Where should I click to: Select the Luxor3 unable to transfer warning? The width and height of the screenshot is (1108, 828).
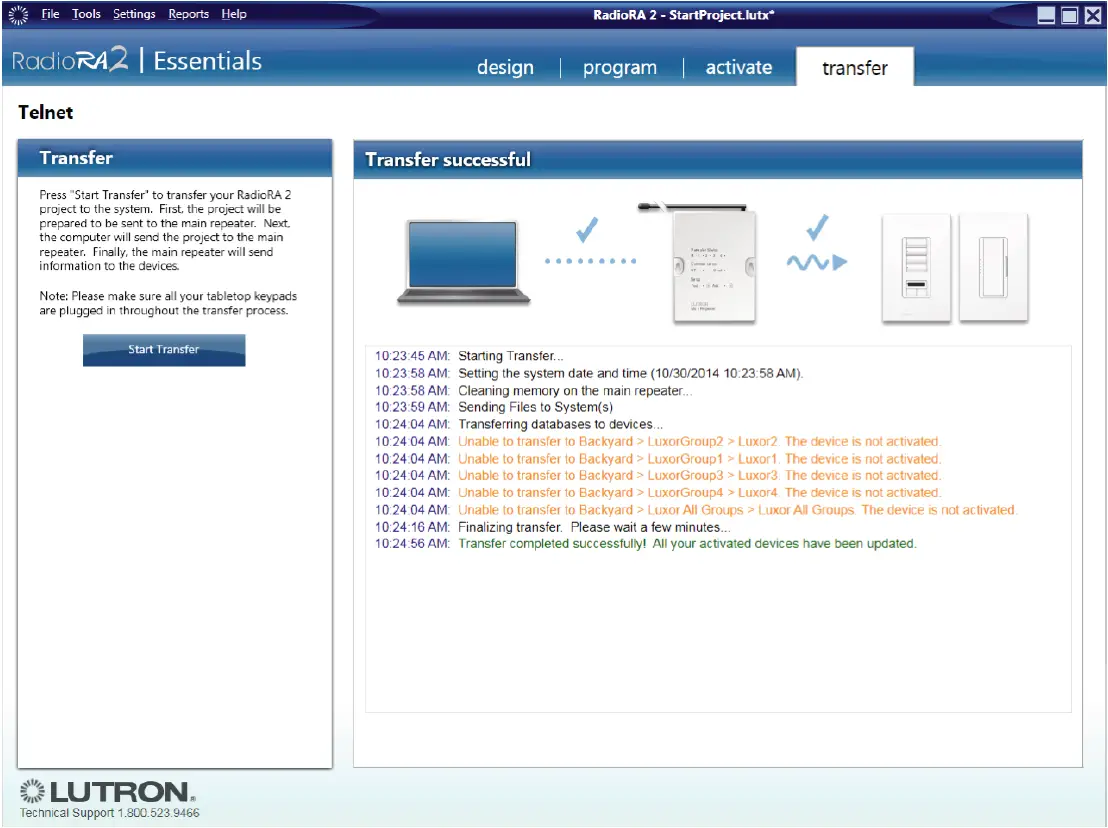[x=658, y=475]
